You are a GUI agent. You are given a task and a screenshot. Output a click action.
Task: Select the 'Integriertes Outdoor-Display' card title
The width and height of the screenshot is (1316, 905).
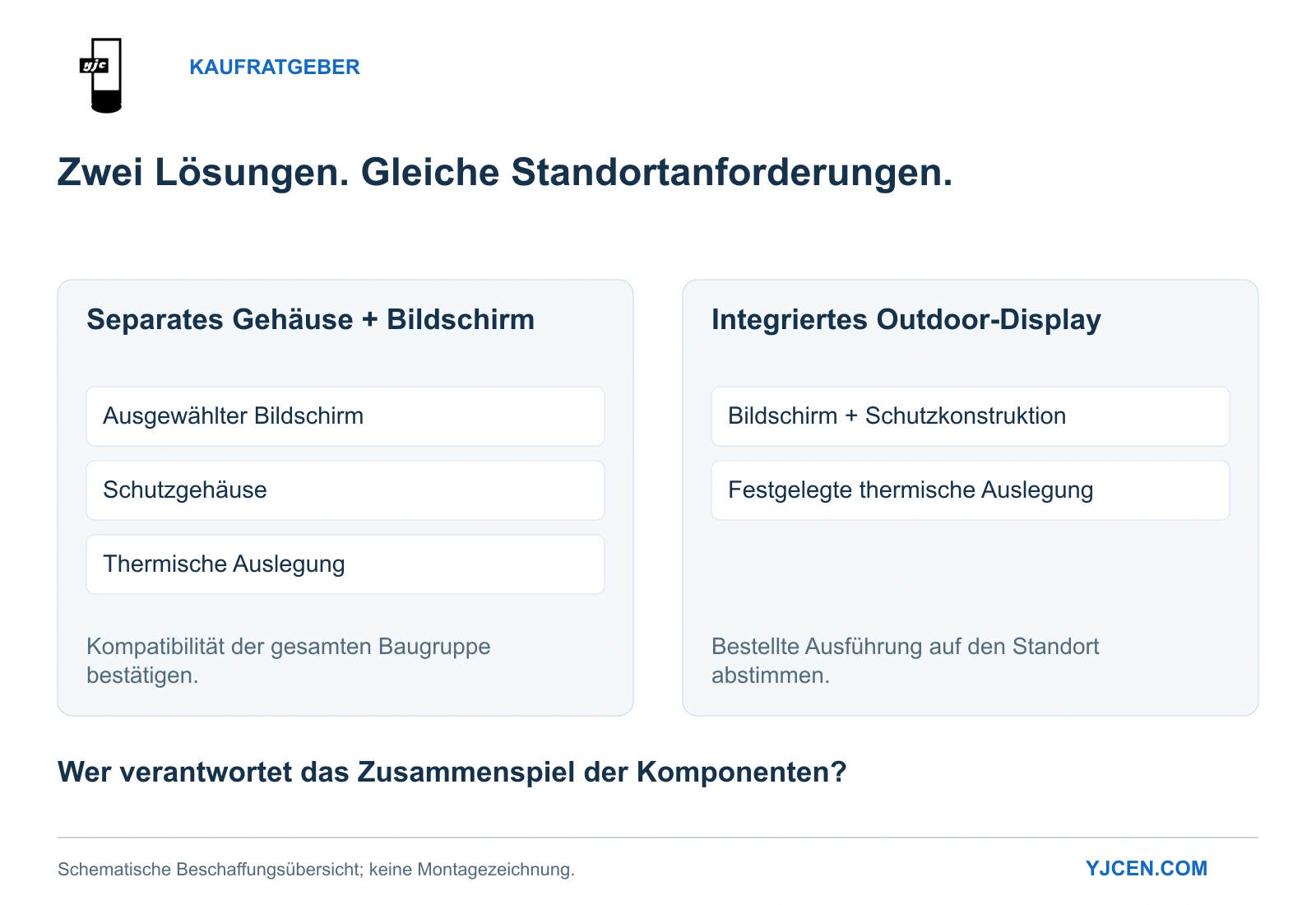(x=906, y=319)
